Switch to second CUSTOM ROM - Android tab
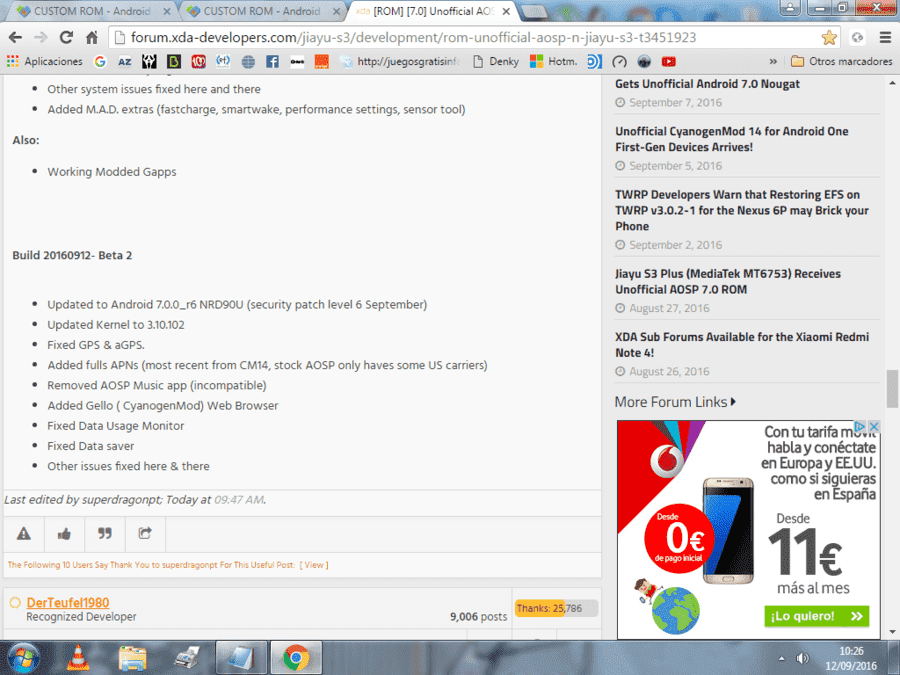 pyautogui.click(x=261, y=11)
